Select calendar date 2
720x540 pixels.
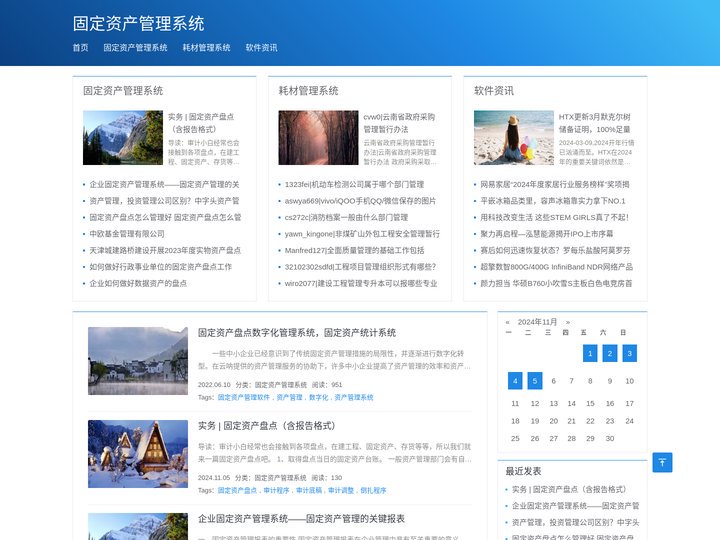tap(610, 353)
